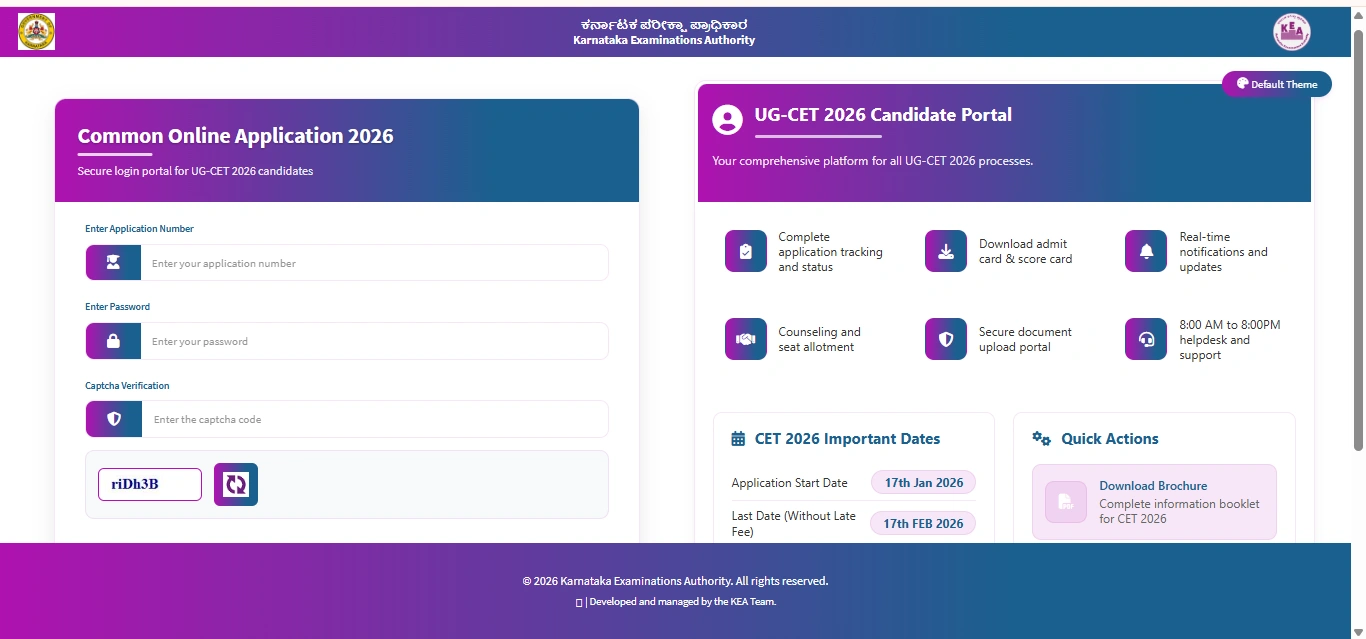The image size is (1366, 639).
Task: Select the counseling and seat allotment icon
Action: pos(745,339)
